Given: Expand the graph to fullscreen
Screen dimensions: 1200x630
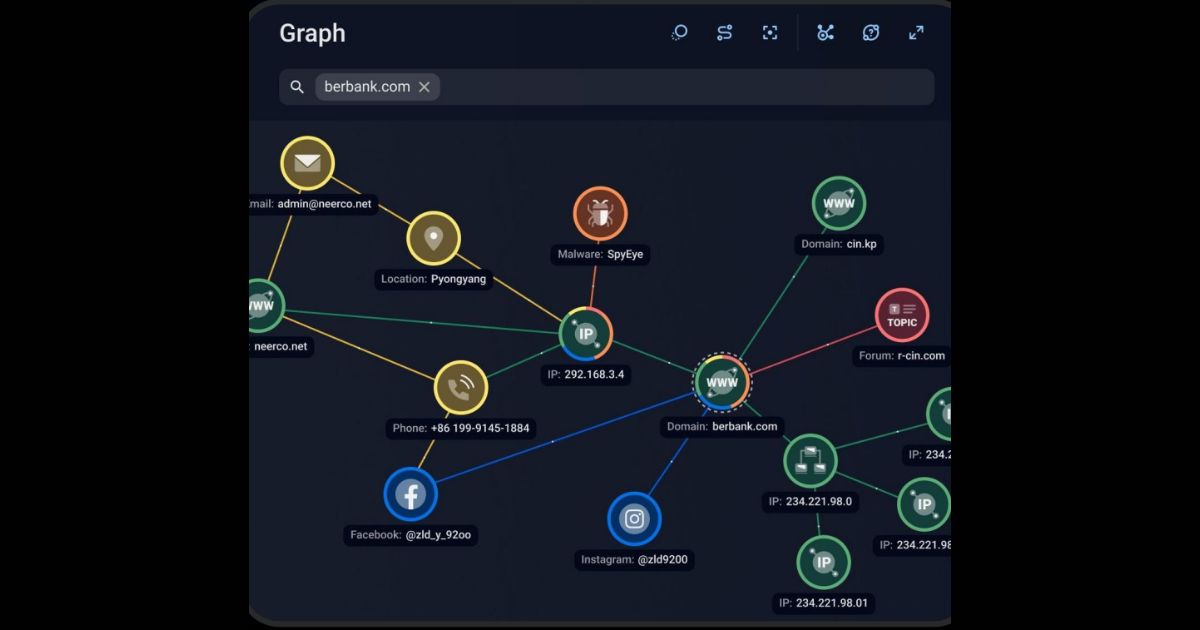Looking at the screenshot, I should [x=916, y=33].
